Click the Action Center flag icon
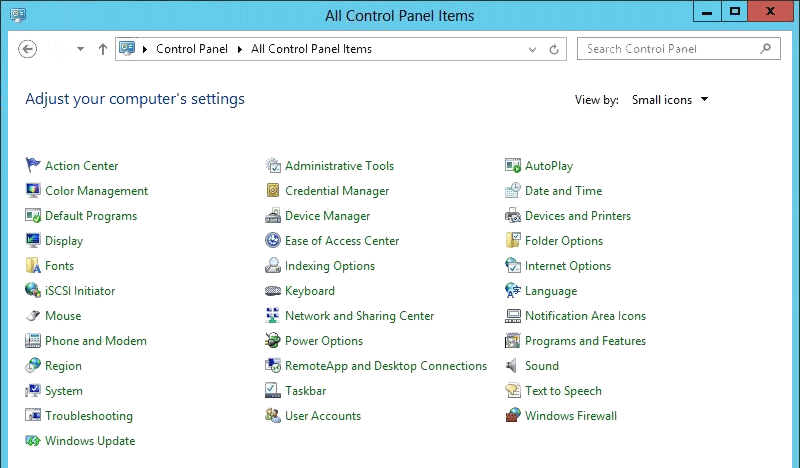Screen dimensions: 800x468 [33, 166]
